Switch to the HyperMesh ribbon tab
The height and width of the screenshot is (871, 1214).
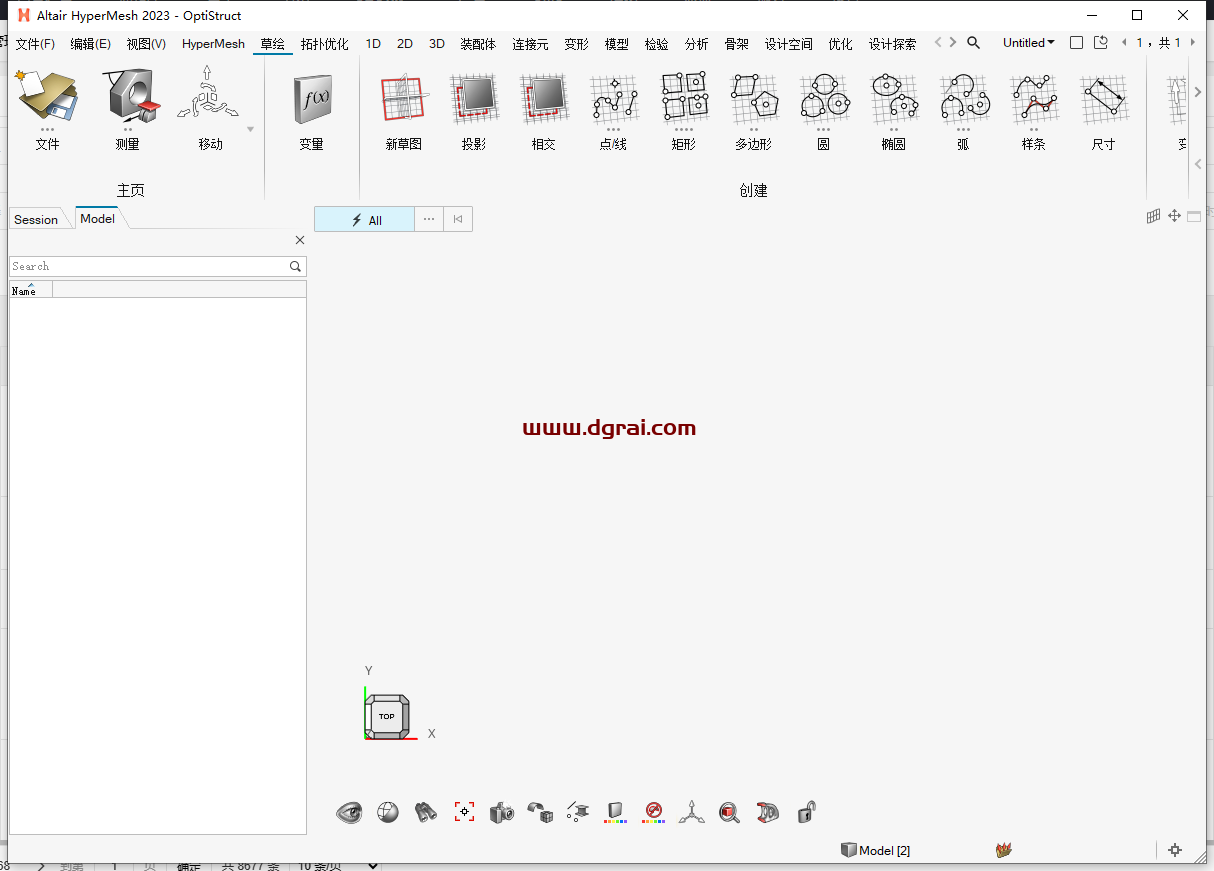click(213, 44)
